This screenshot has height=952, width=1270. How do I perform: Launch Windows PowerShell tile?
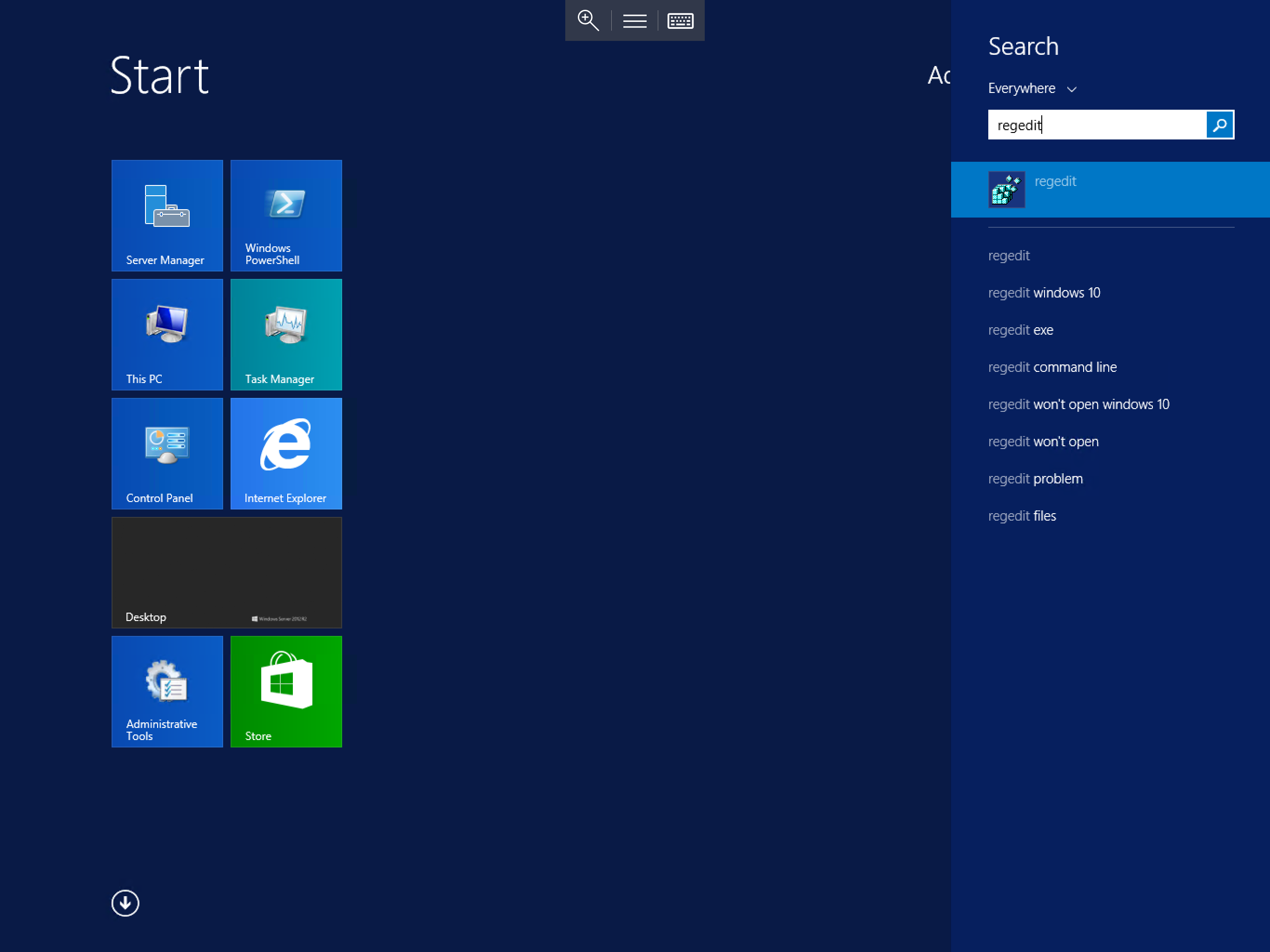286,215
